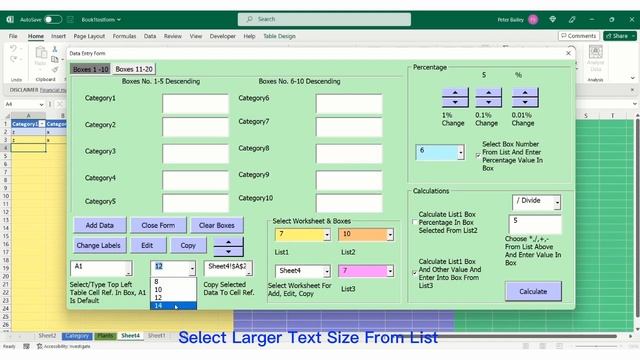Open the pink List3 dropdown

pyautogui.click(x=390, y=271)
